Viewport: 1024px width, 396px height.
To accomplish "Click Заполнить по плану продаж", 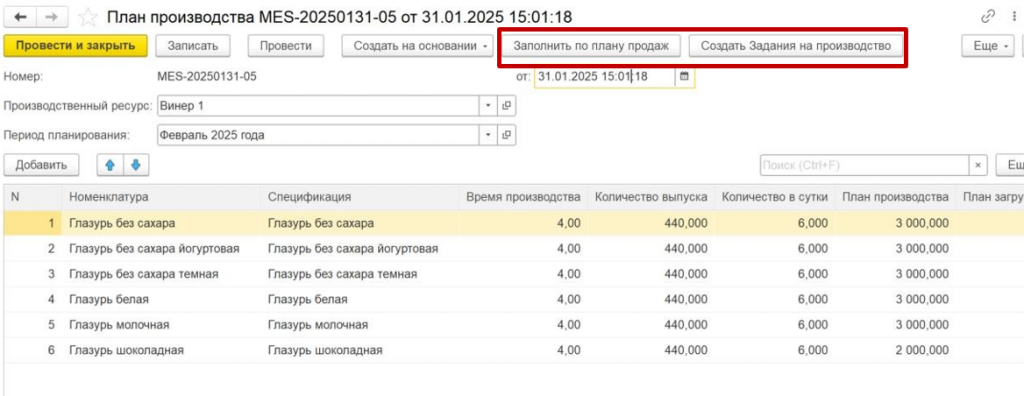I will (591, 46).
